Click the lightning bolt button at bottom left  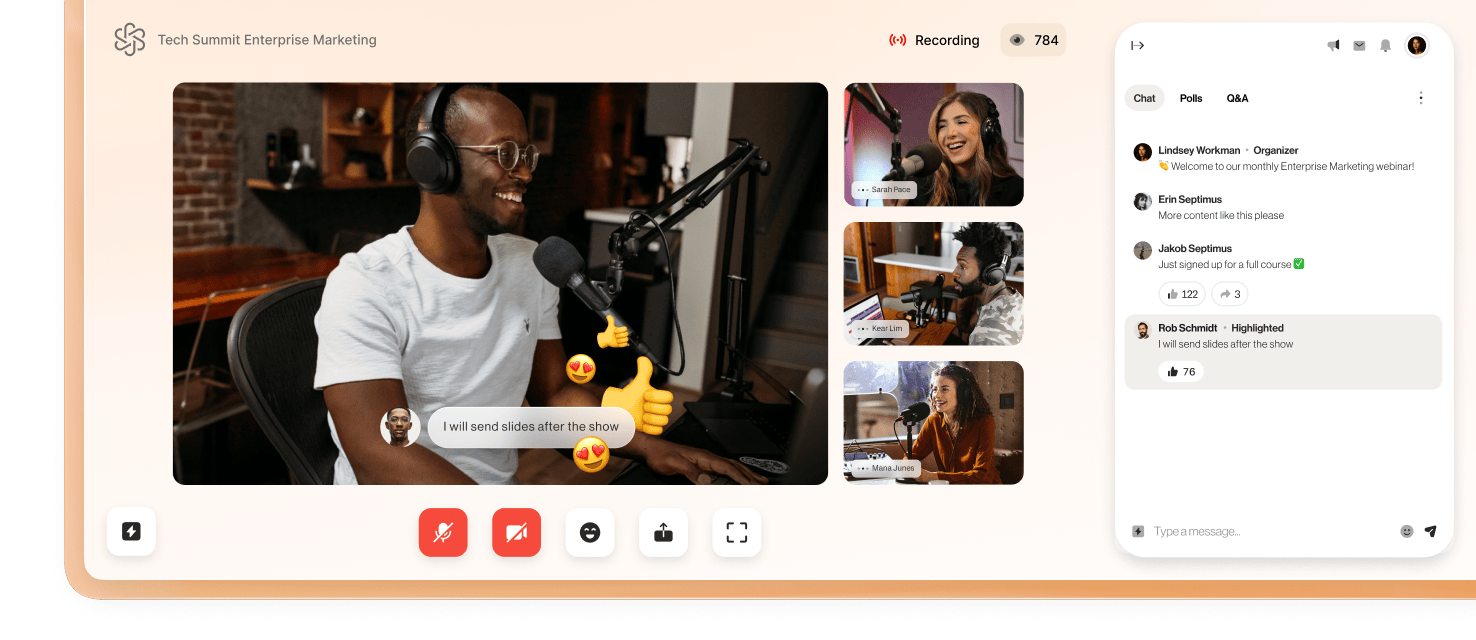tap(131, 531)
